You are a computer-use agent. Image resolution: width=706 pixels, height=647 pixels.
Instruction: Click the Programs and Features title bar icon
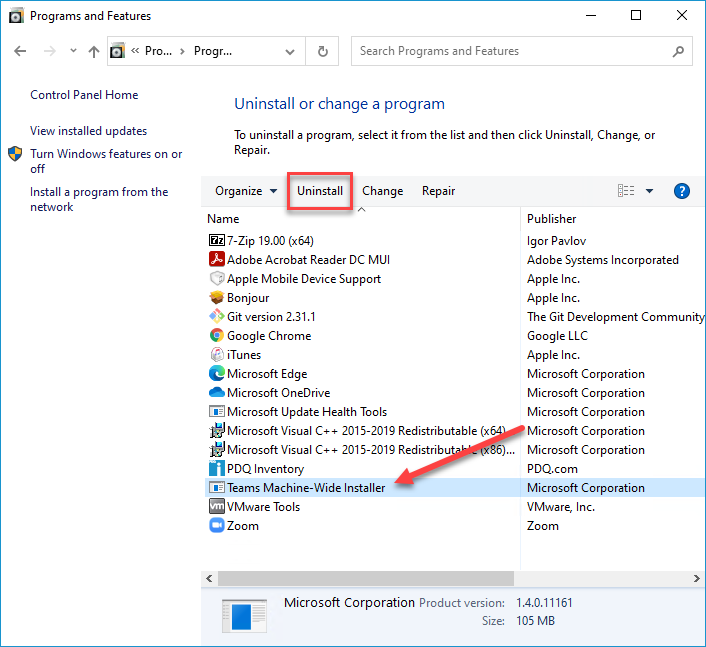point(16,16)
